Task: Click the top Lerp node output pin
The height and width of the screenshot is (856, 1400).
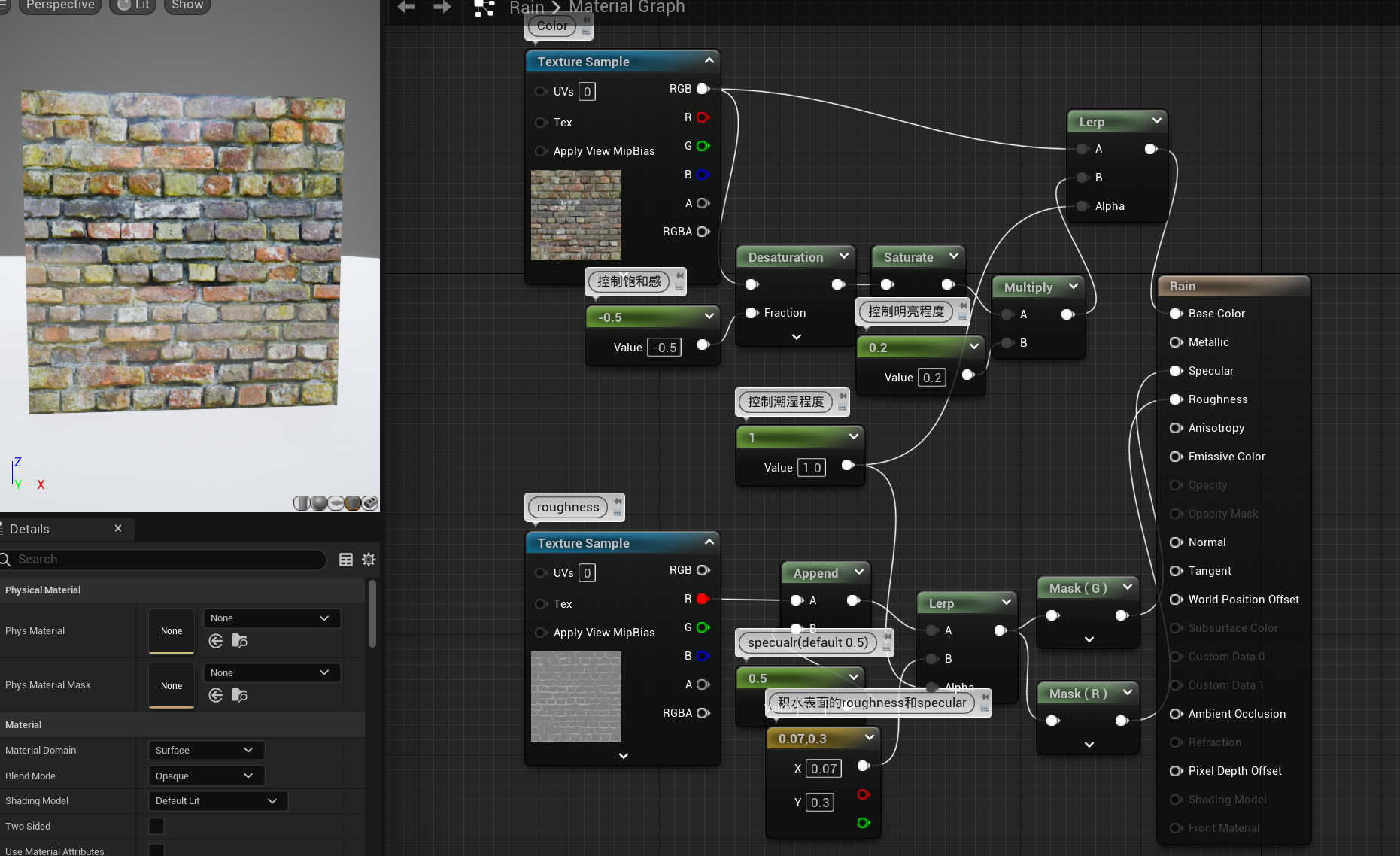Action: click(1151, 149)
